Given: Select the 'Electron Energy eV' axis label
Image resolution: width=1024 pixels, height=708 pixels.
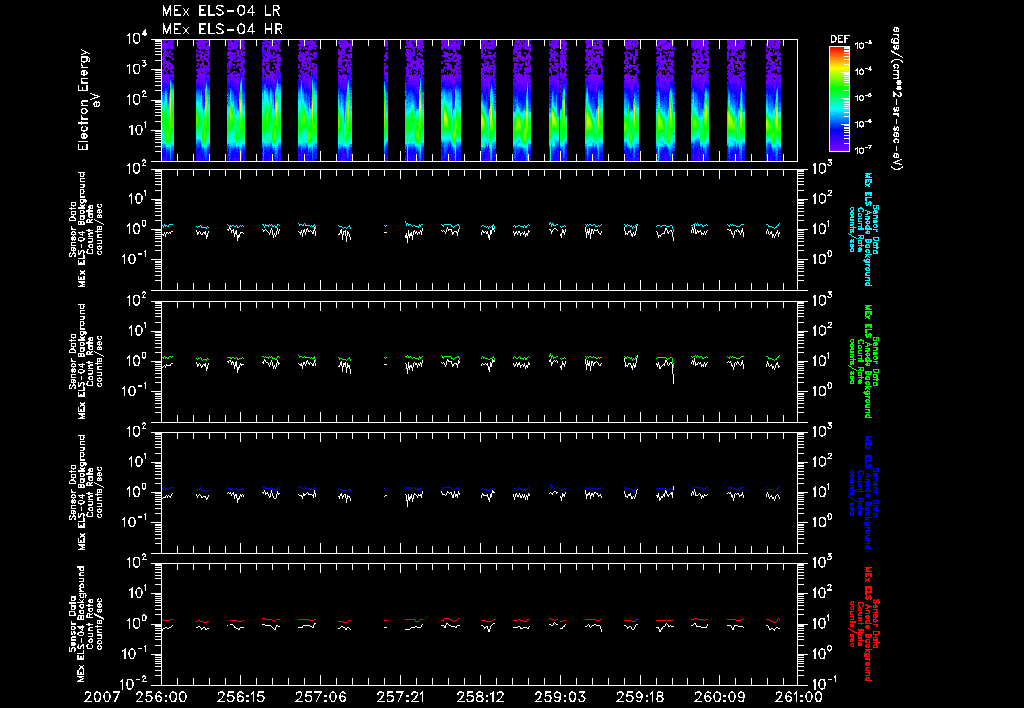Looking at the screenshot, I should pos(88,100).
